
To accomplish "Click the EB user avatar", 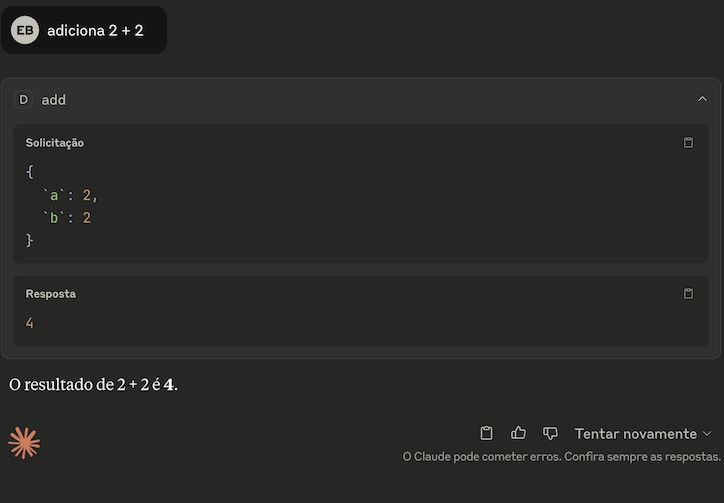I will [x=25, y=30].
